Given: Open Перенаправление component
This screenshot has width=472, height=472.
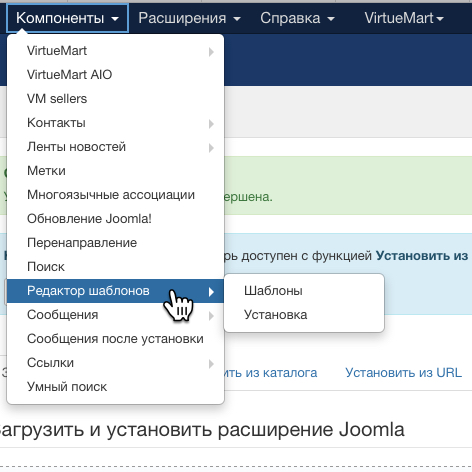Looking at the screenshot, I should (115, 243).
